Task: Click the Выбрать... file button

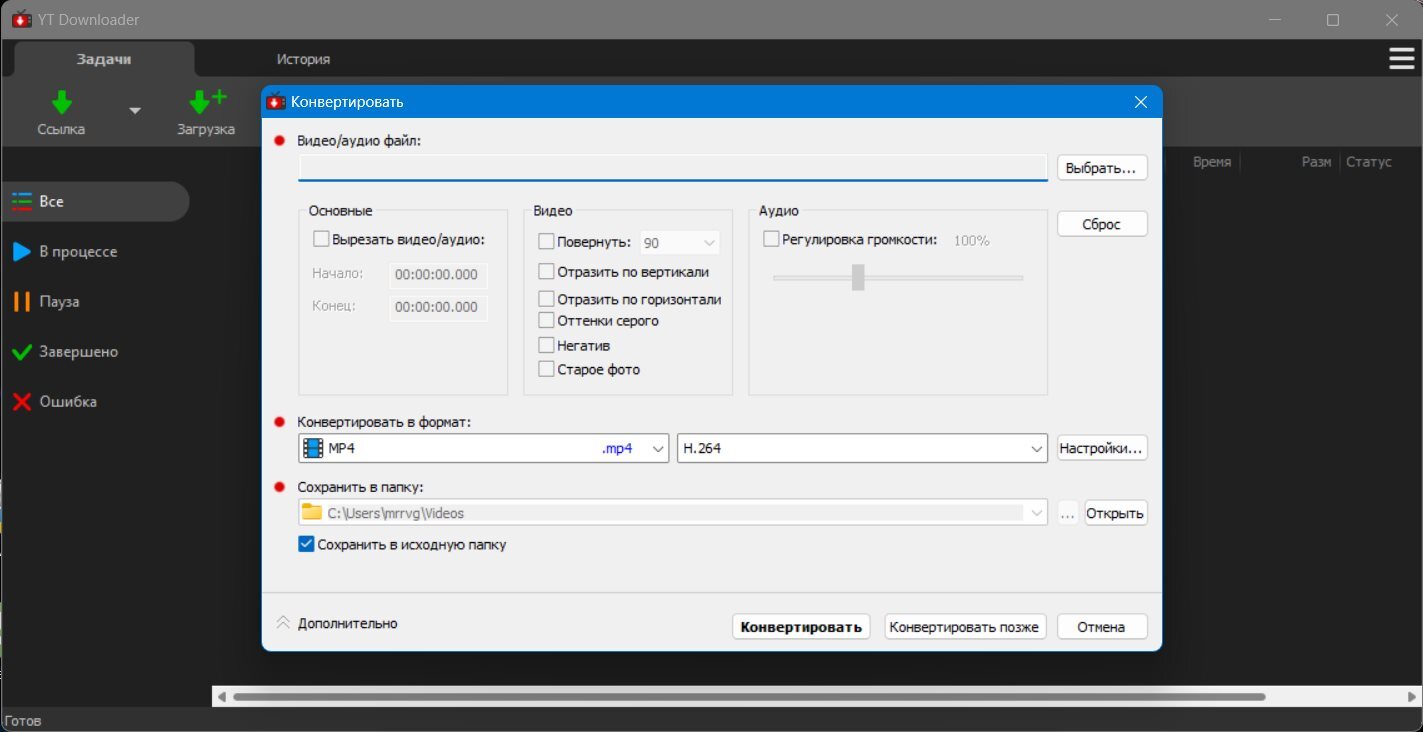Action: pyautogui.click(x=1102, y=168)
